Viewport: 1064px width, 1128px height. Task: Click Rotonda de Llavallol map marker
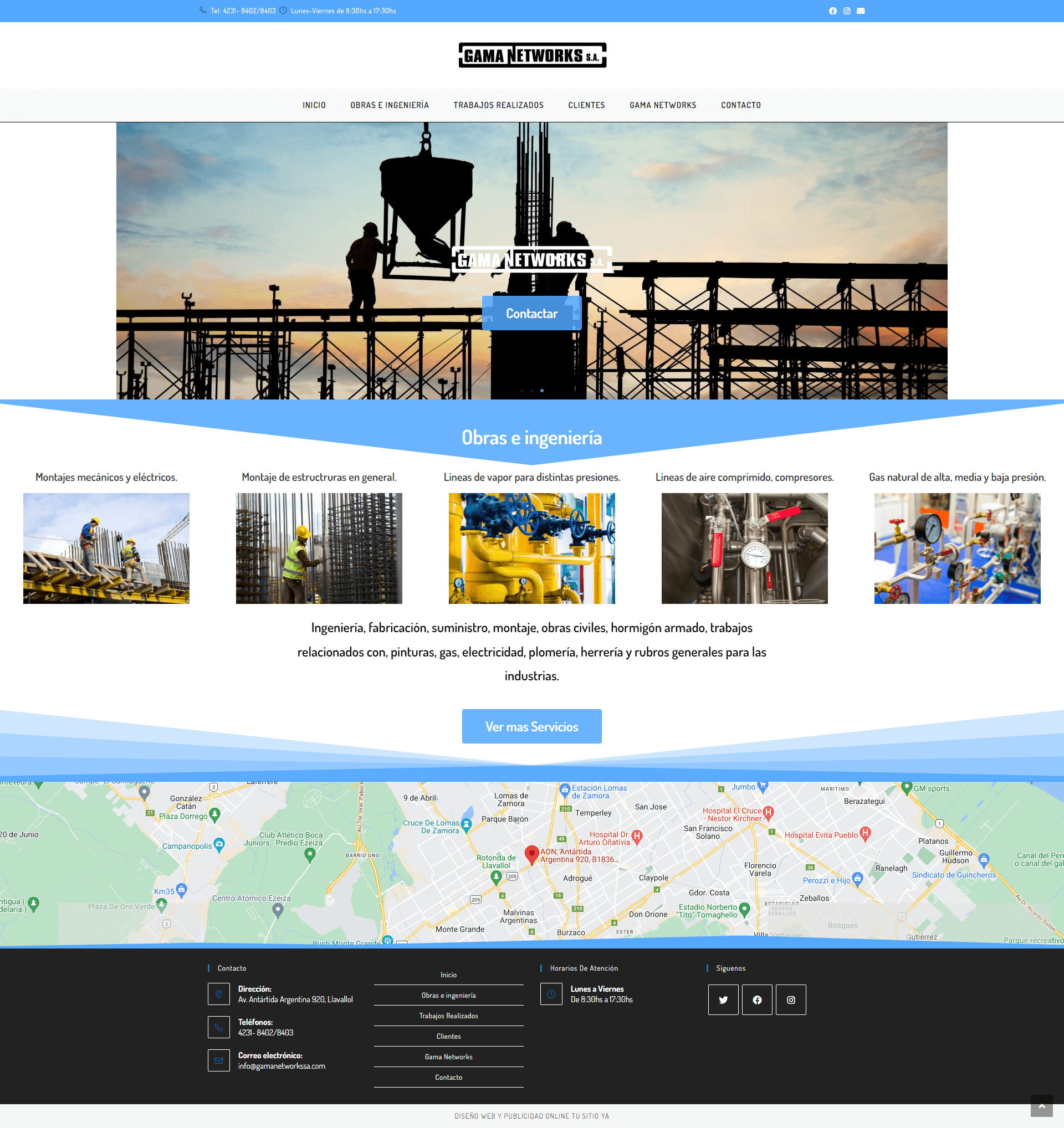click(x=496, y=878)
